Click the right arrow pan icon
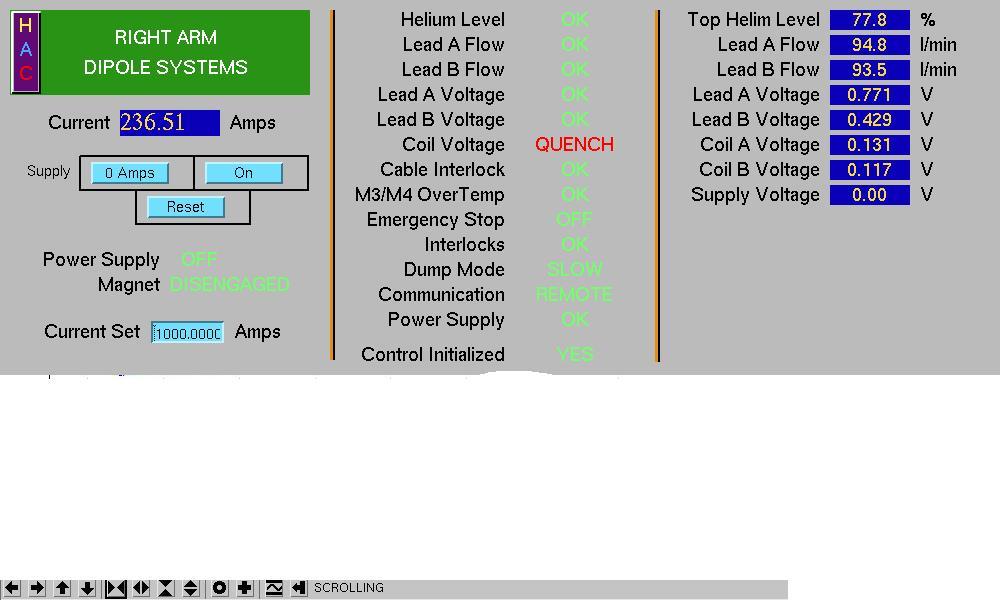Screen dimensions: 1000x600 click(x=37, y=588)
